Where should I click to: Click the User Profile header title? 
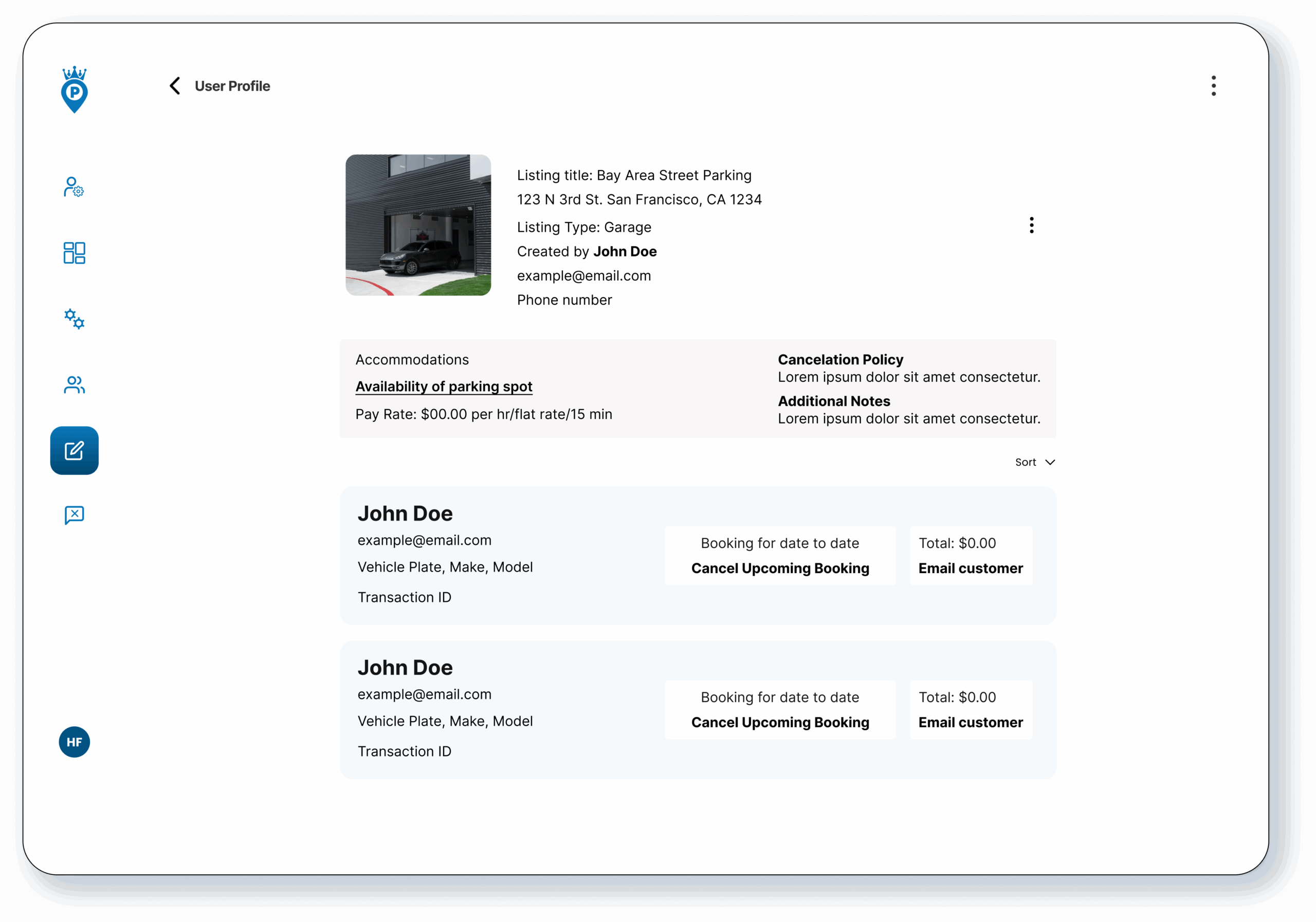(x=232, y=86)
